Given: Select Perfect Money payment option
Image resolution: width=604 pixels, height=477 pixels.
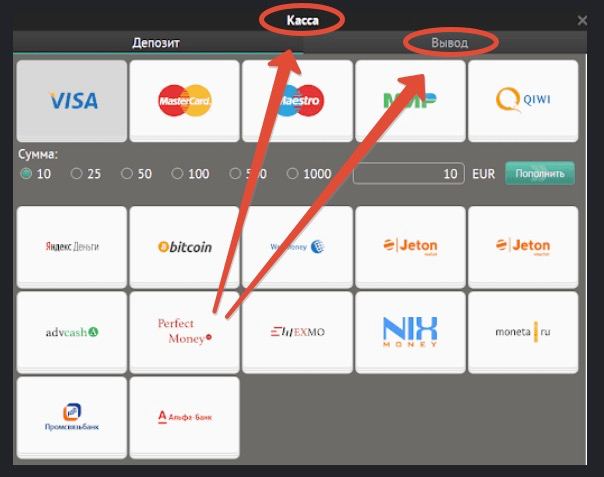Looking at the screenshot, I should 185,332.
